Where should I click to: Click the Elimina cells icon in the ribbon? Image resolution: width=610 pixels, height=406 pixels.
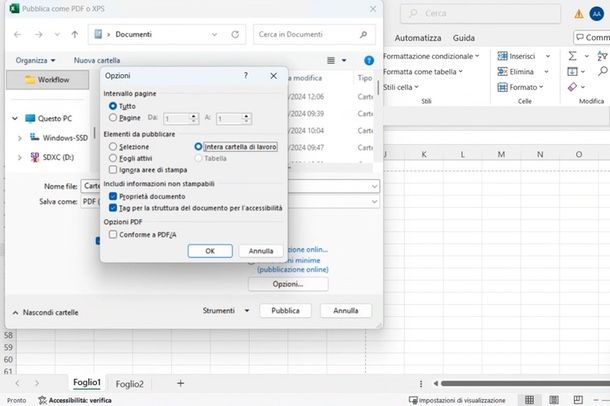click(x=502, y=72)
